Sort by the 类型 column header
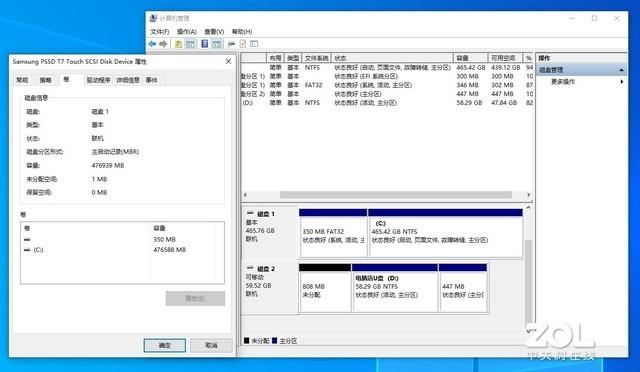The width and height of the screenshot is (640, 372). click(x=293, y=58)
